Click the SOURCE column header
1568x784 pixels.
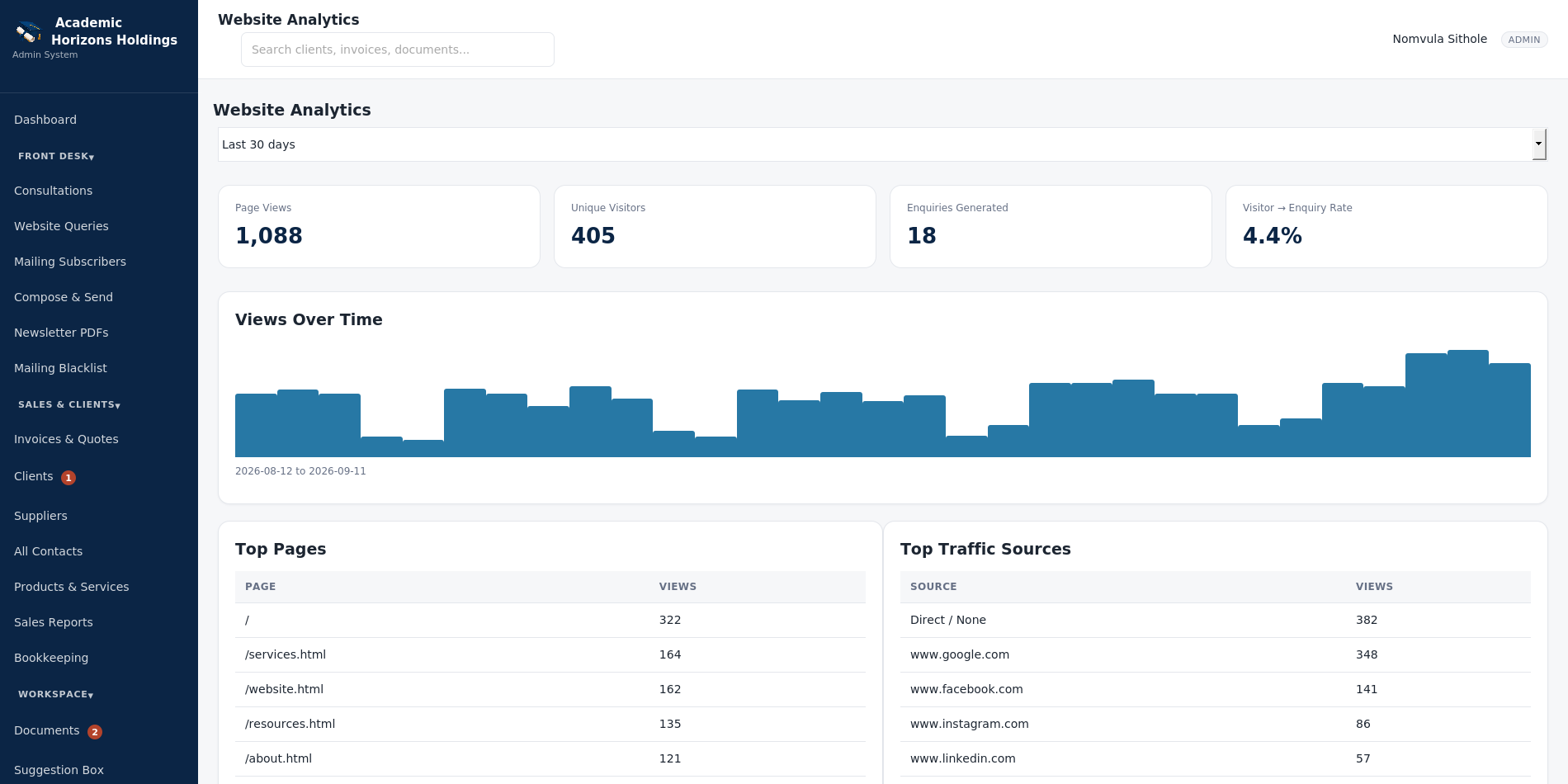click(933, 587)
